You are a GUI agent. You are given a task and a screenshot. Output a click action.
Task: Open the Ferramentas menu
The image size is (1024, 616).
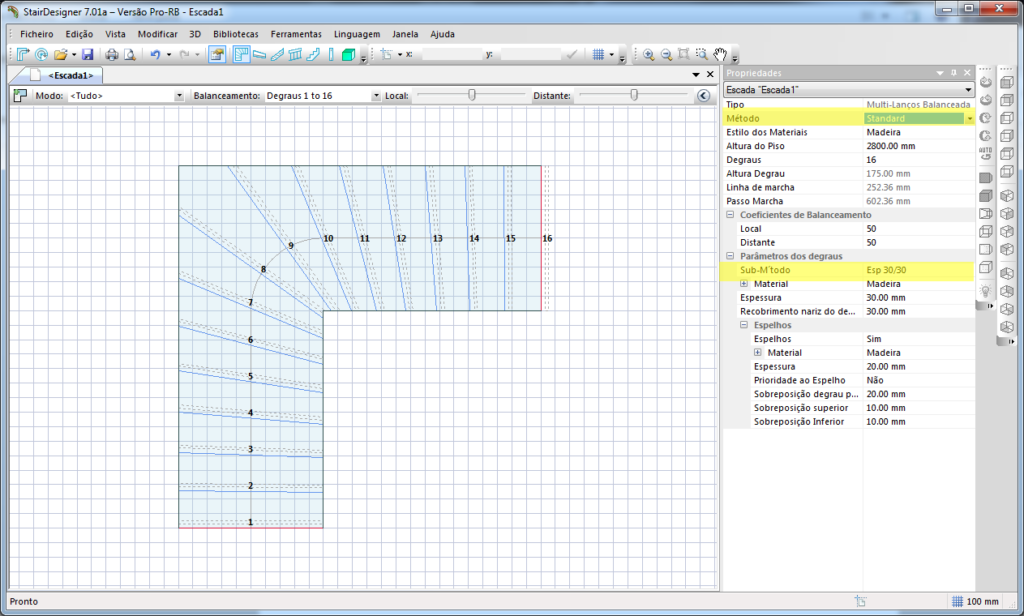click(296, 33)
